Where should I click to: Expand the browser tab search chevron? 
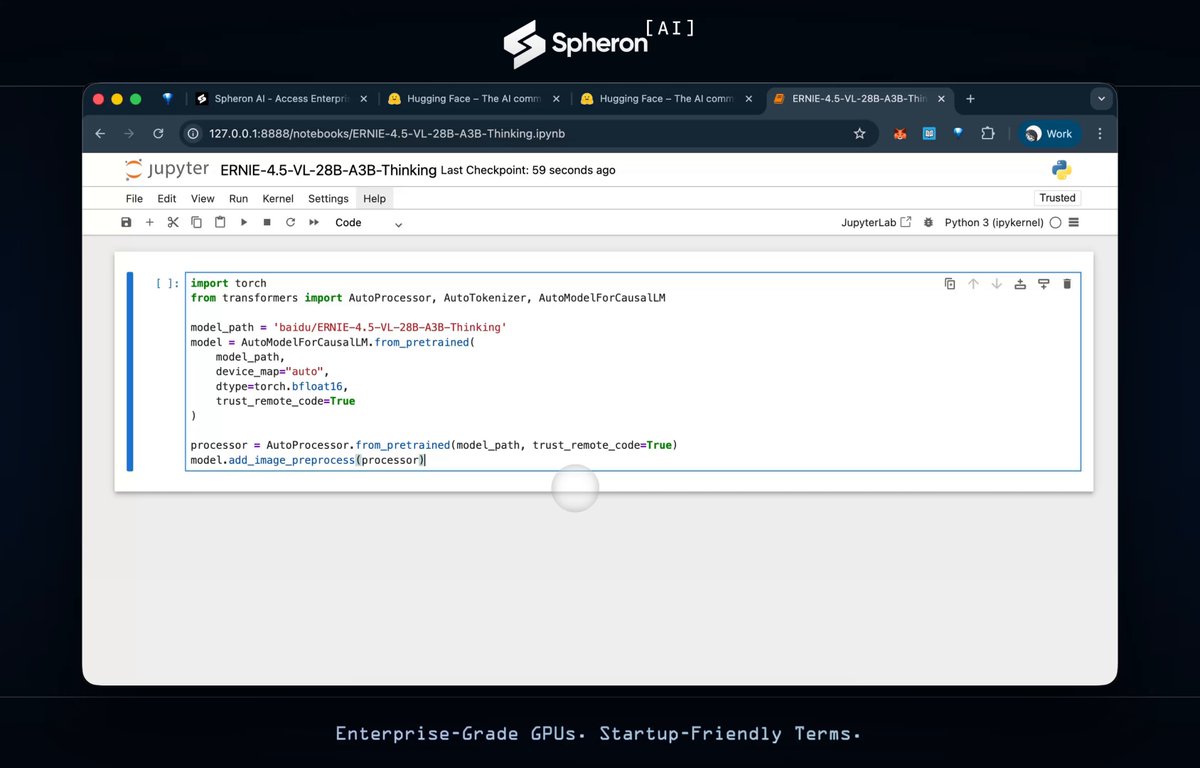(1101, 99)
